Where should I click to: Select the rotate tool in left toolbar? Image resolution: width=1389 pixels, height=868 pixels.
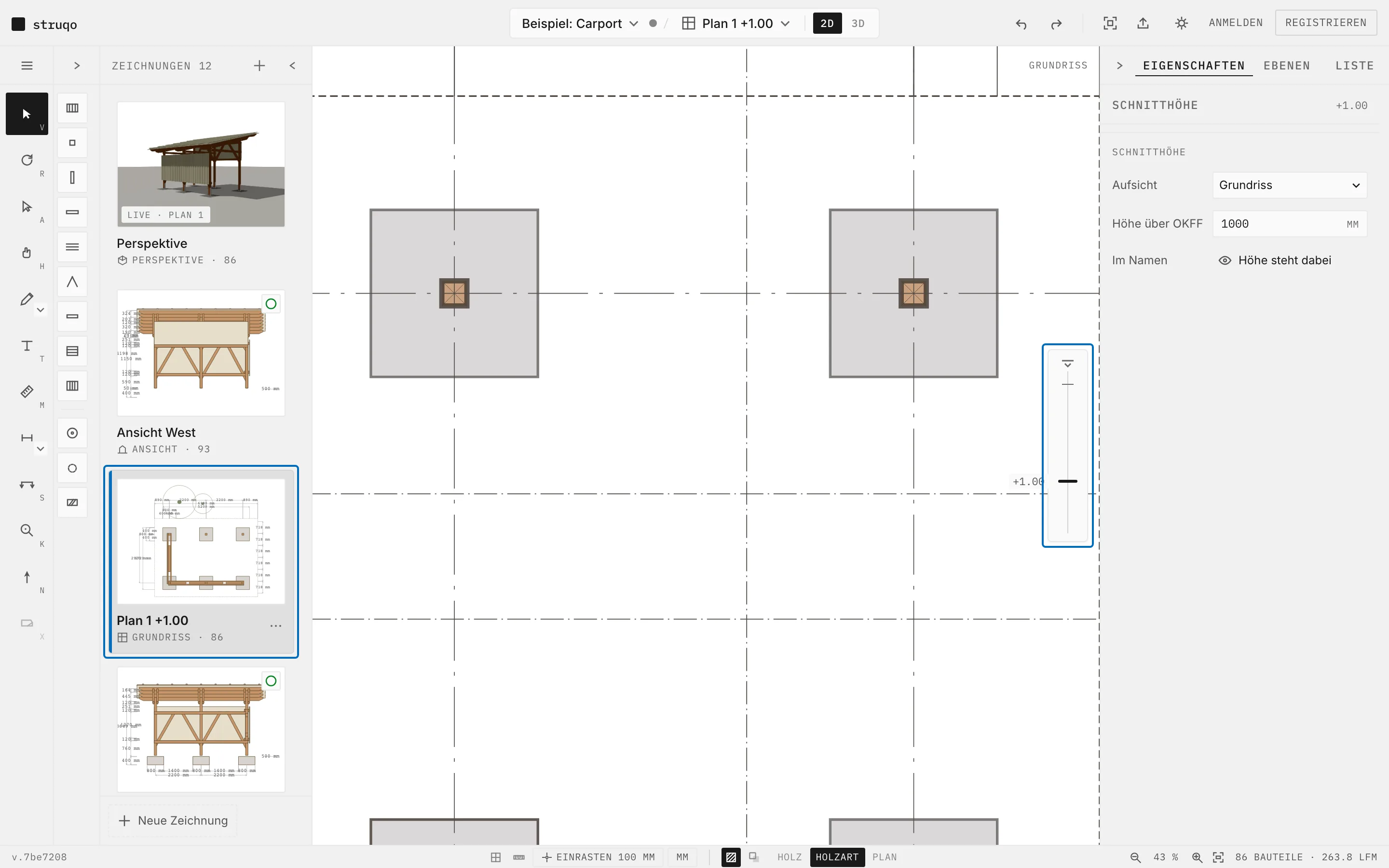(x=27, y=160)
